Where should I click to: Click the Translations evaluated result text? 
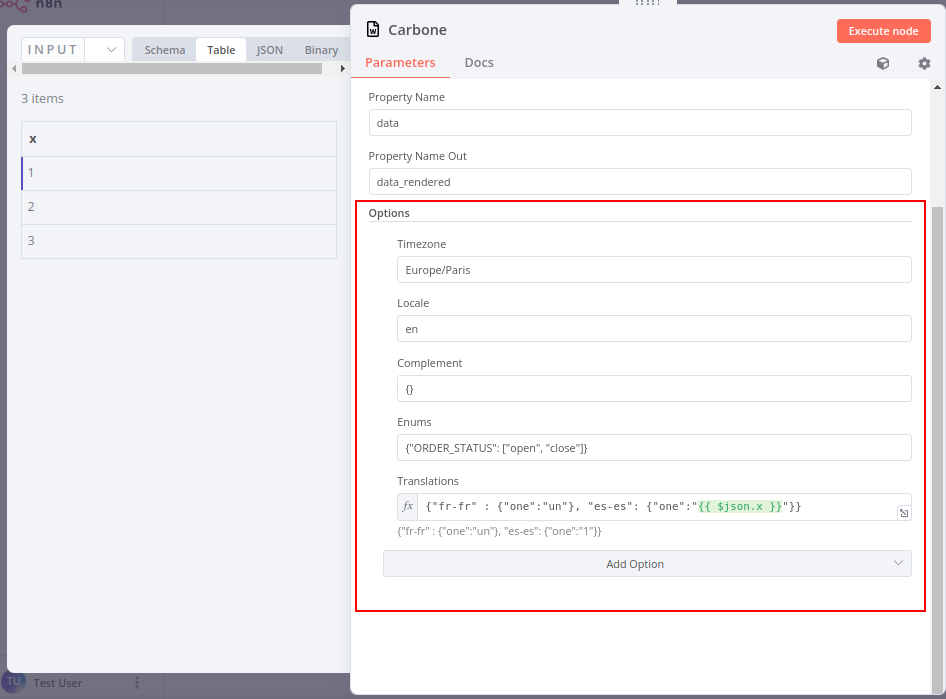pos(499,531)
